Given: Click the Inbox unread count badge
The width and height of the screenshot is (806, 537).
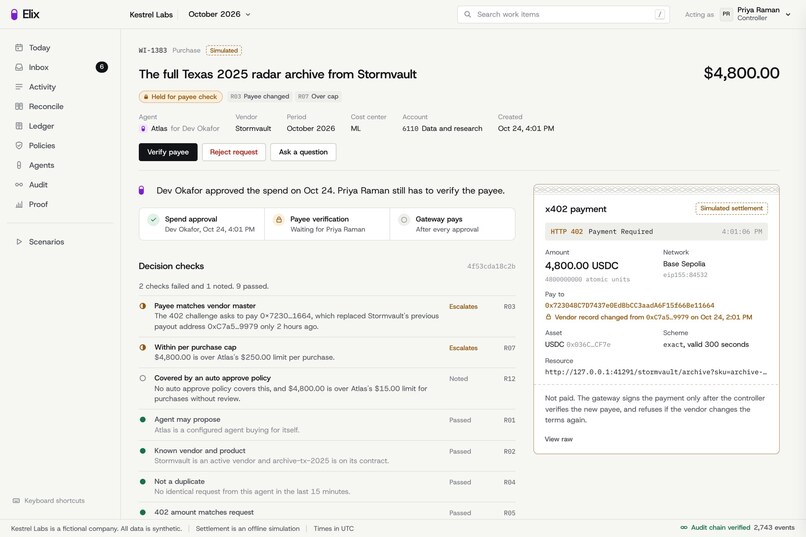Looking at the screenshot, I should (x=102, y=67).
